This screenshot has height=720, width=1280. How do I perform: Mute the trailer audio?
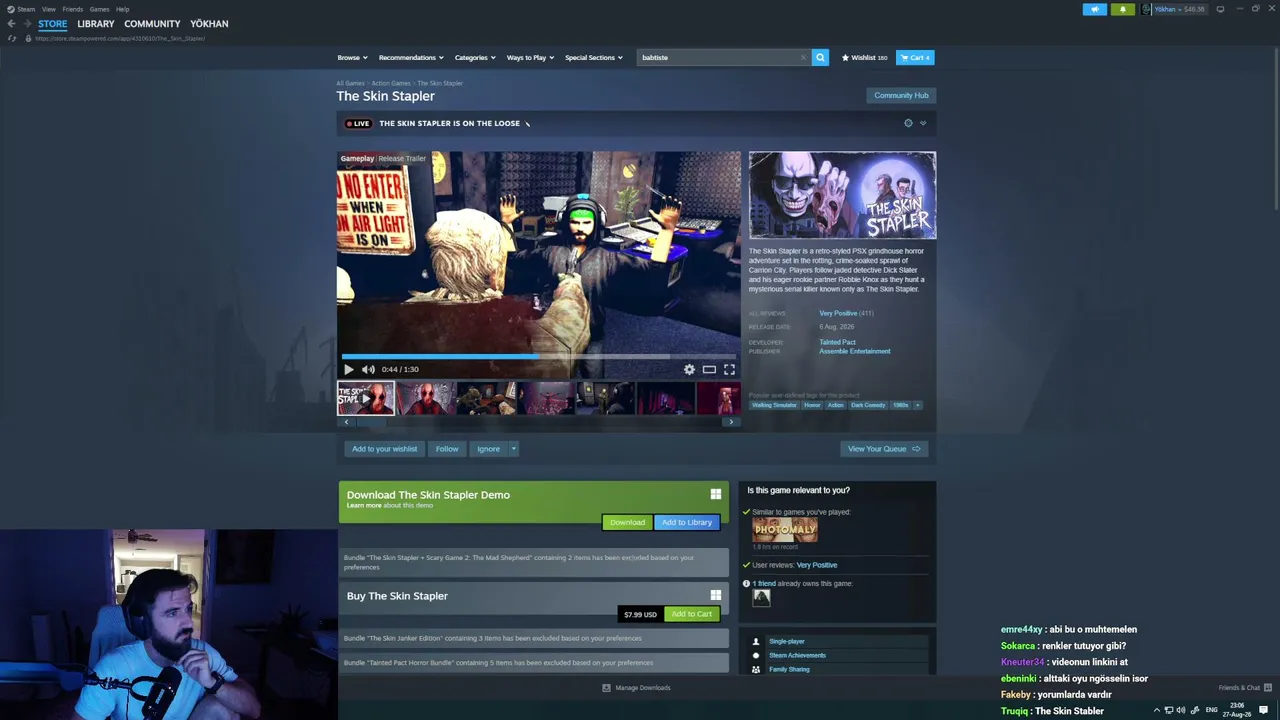368,370
